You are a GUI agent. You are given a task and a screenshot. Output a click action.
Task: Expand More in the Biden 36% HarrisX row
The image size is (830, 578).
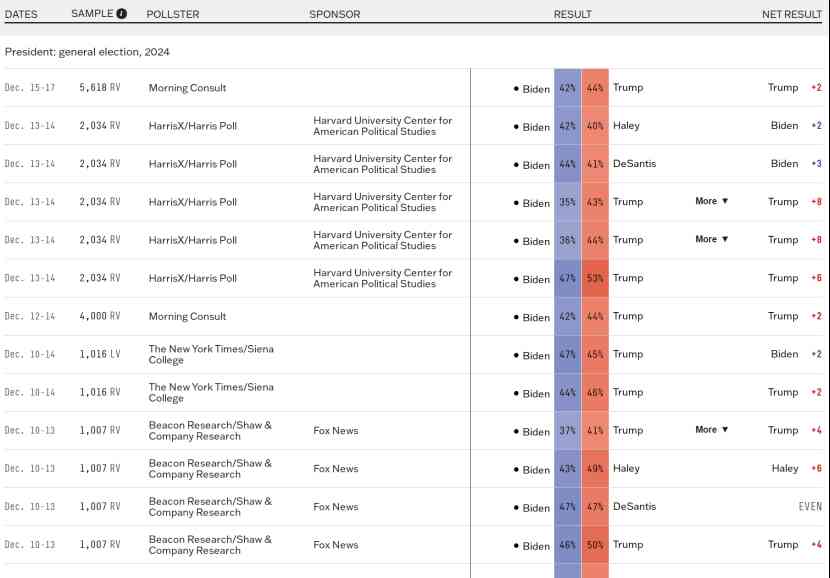pos(711,239)
